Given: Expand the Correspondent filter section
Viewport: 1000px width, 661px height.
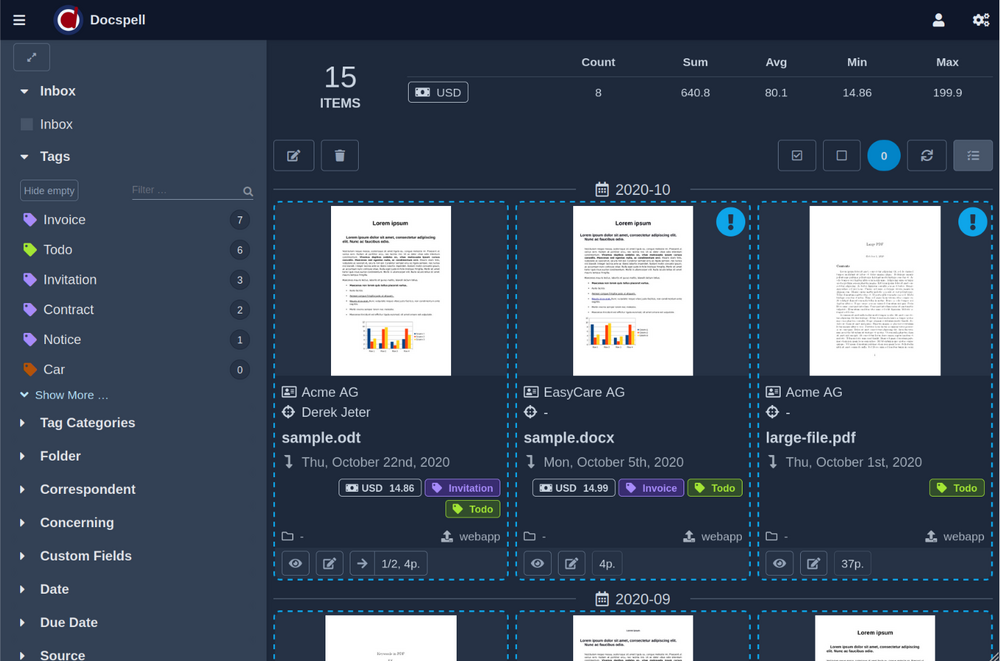Looking at the screenshot, I should (87, 489).
